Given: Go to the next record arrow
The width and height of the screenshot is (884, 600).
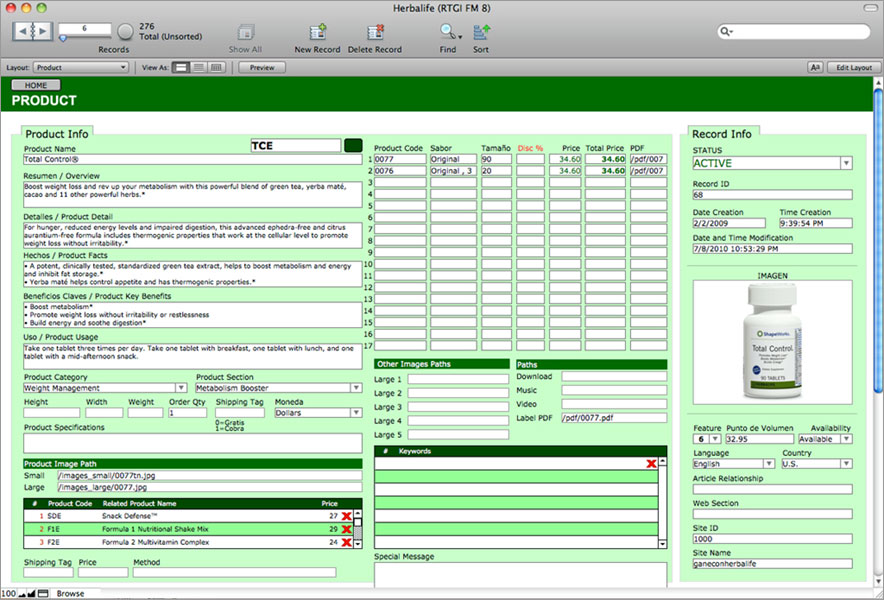Looking at the screenshot, I should pyautogui.click(x=44, y=31).
